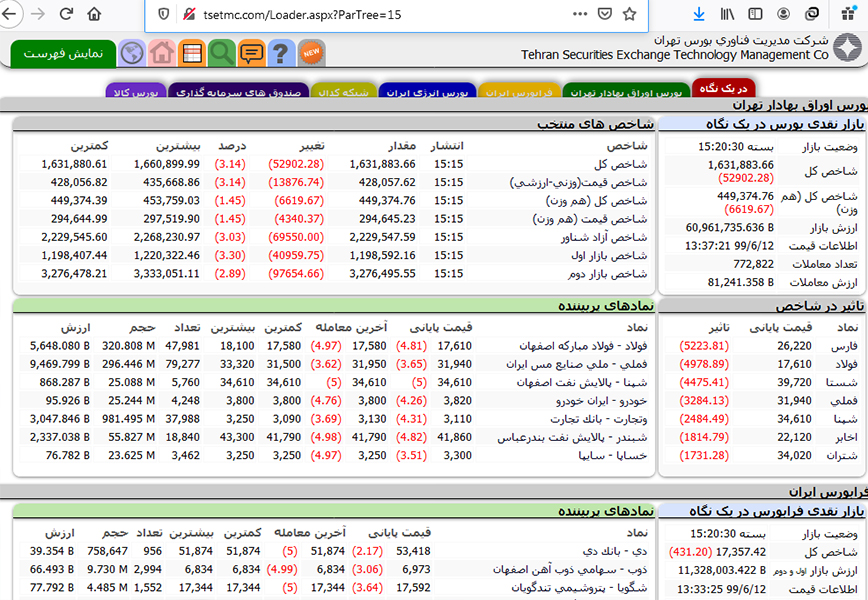Open the orange table grid icon
This screenshot has height=600, width=868.
coord(192,53)
